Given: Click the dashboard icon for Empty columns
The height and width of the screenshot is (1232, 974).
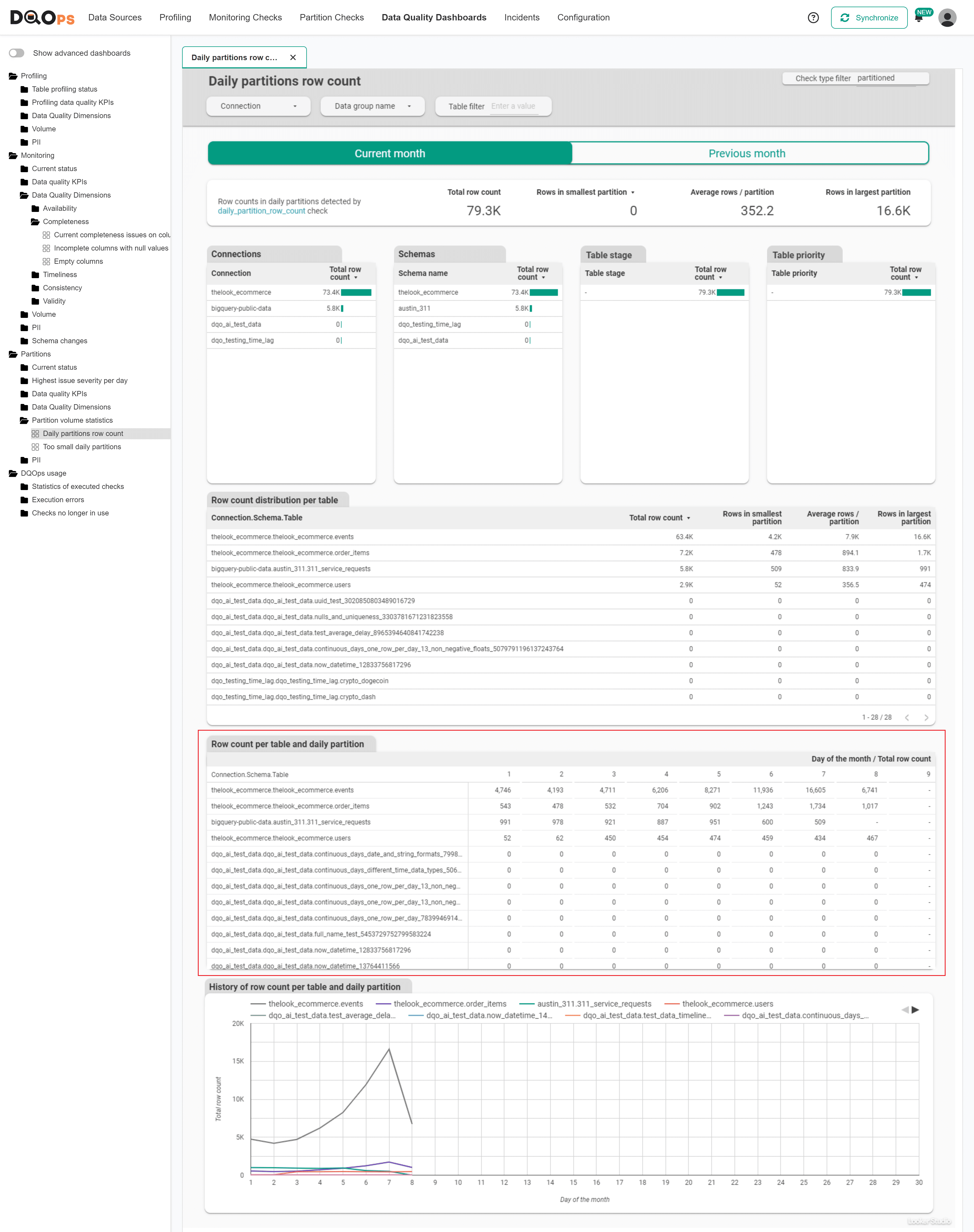Looking at the screenshot, I should pyautogui.click(x=46, y=262).
